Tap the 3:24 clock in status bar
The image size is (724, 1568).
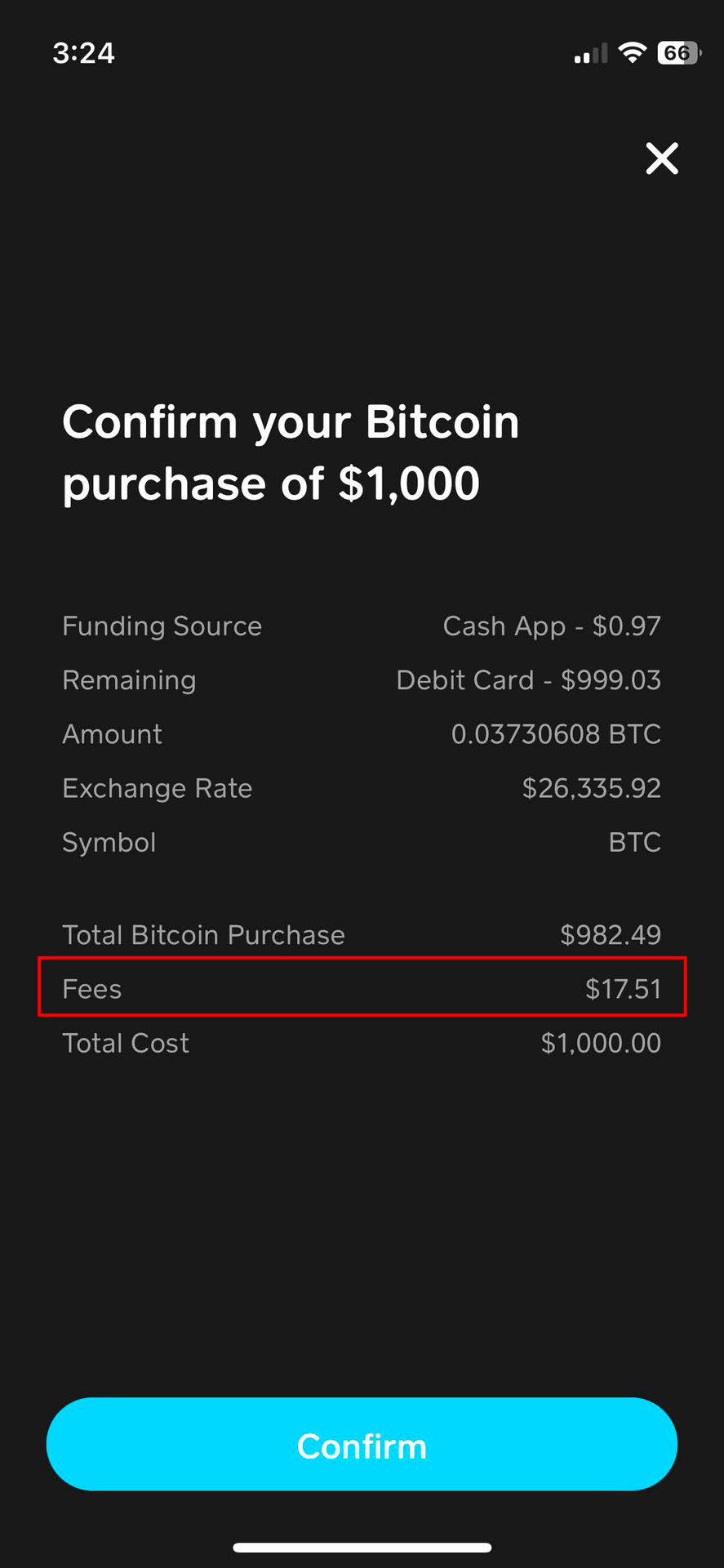83,53
